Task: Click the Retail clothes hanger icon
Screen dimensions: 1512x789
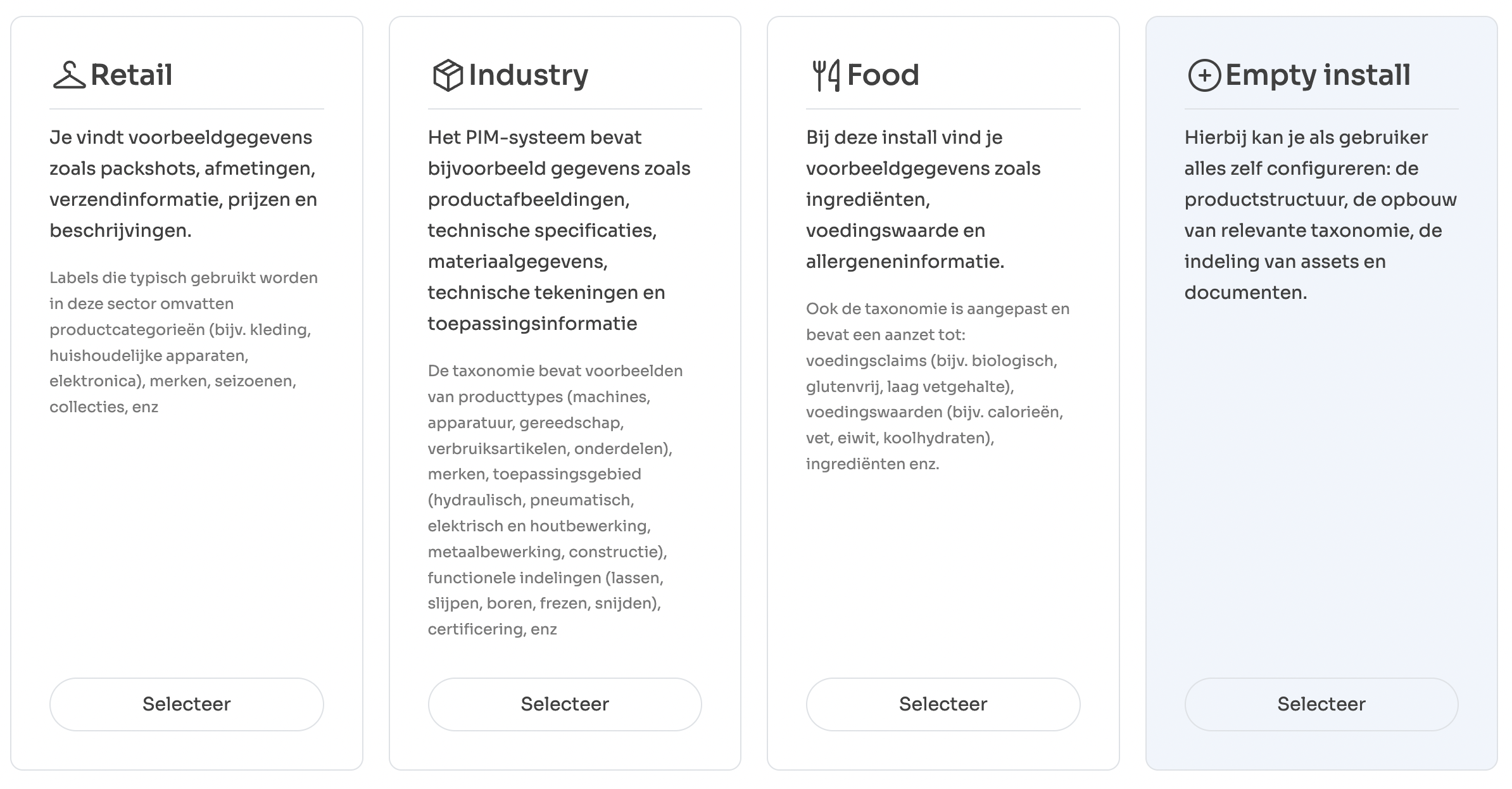Action: 69,75
